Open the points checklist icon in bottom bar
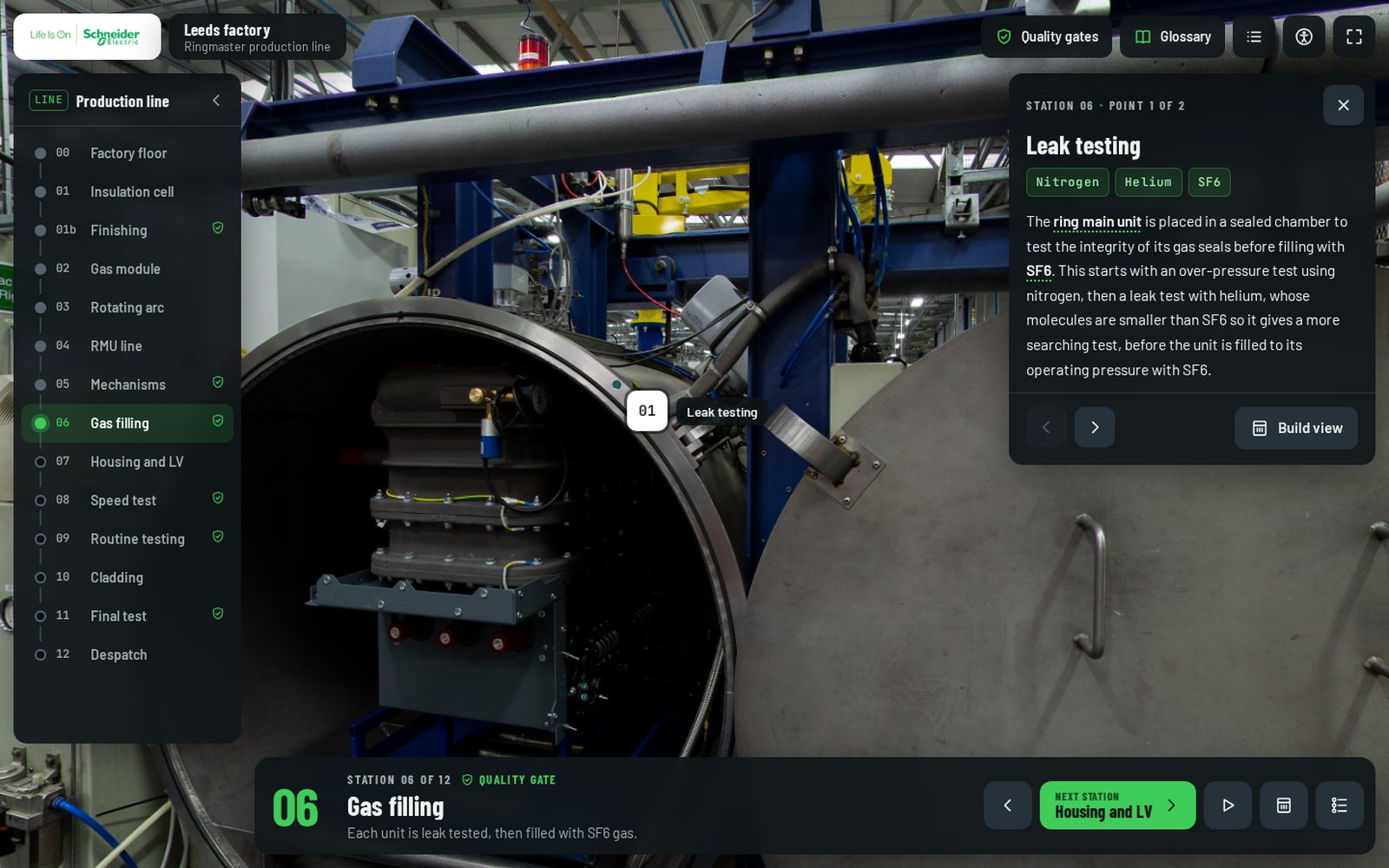The image size is (1389, 868). point(1340,806)
